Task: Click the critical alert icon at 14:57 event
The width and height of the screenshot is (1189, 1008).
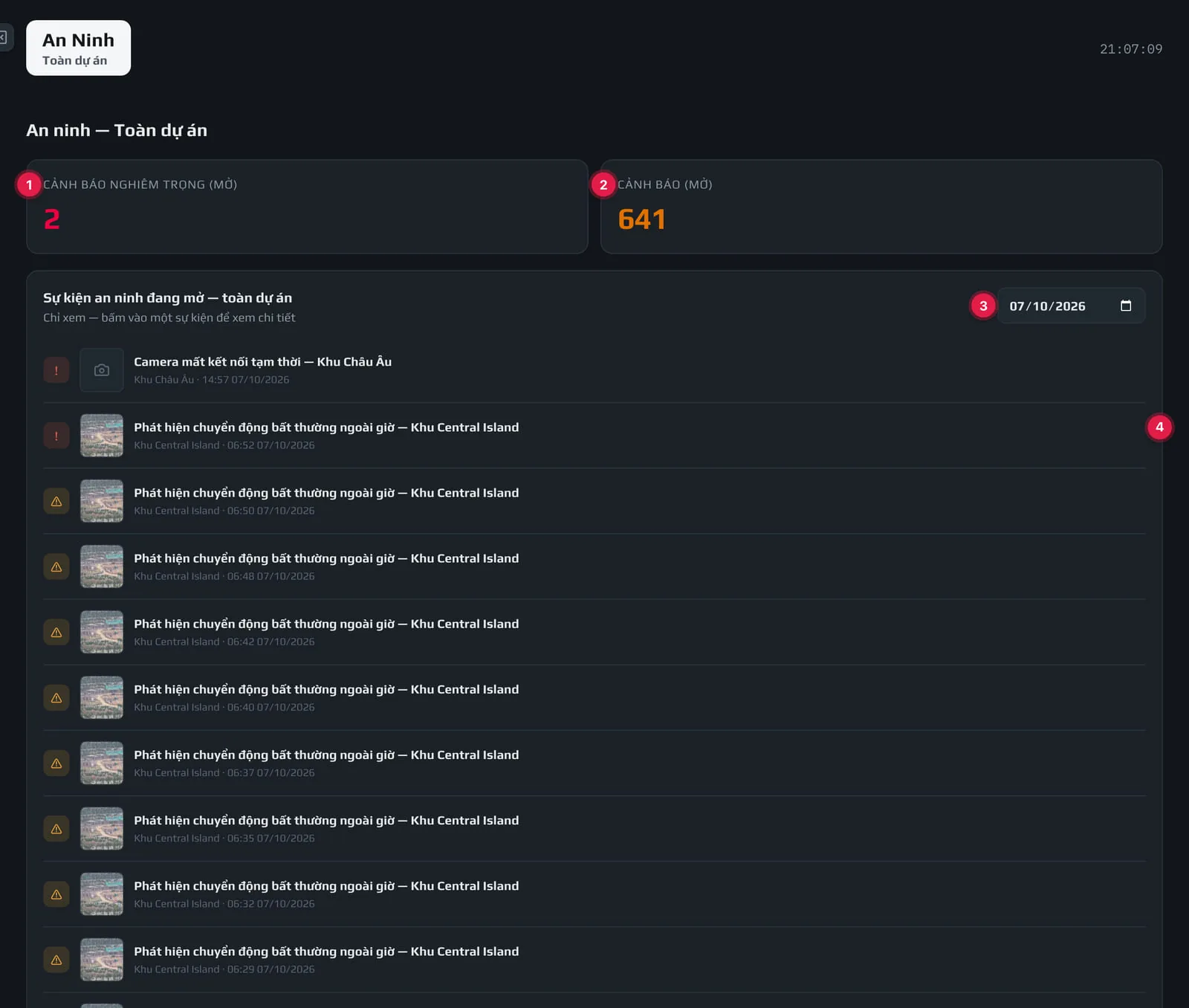Action: coord(56,370)
